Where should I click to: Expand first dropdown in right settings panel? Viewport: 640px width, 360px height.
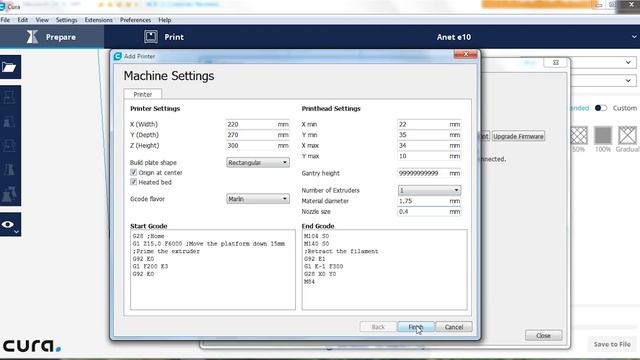pyautogui.click(x=628, y=62)
